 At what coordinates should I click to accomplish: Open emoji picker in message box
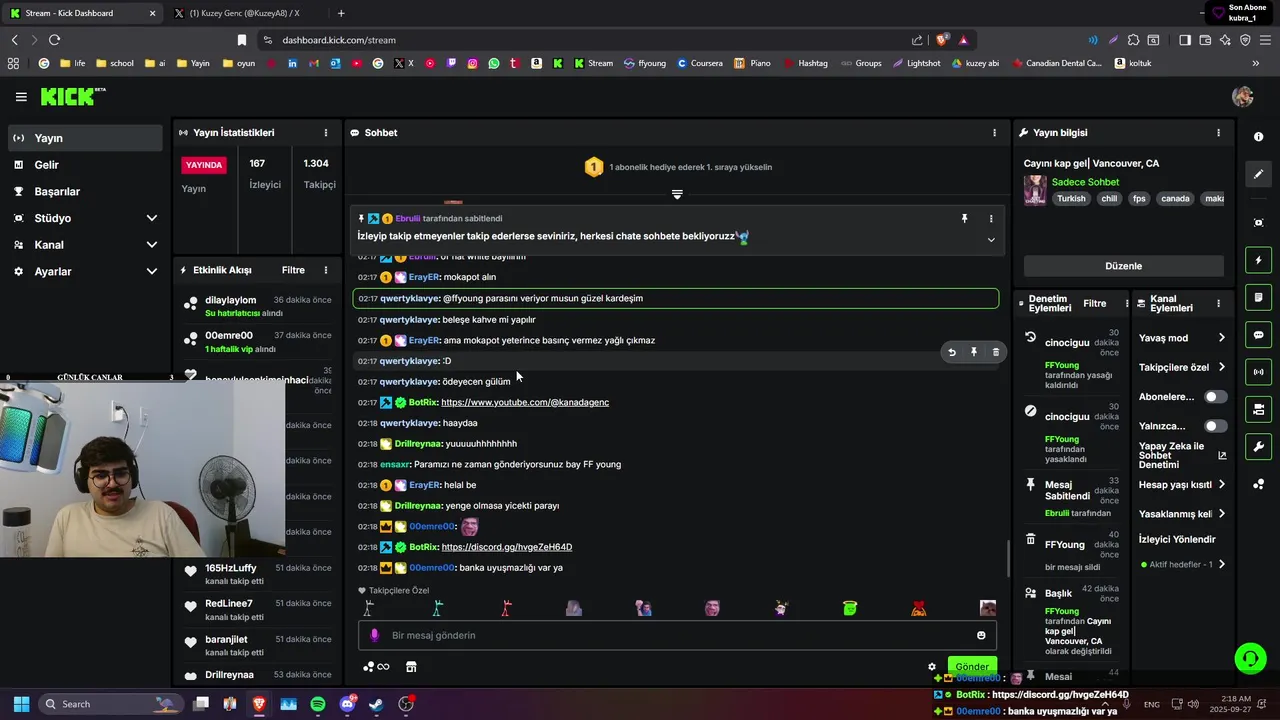[x=981, y=635]
